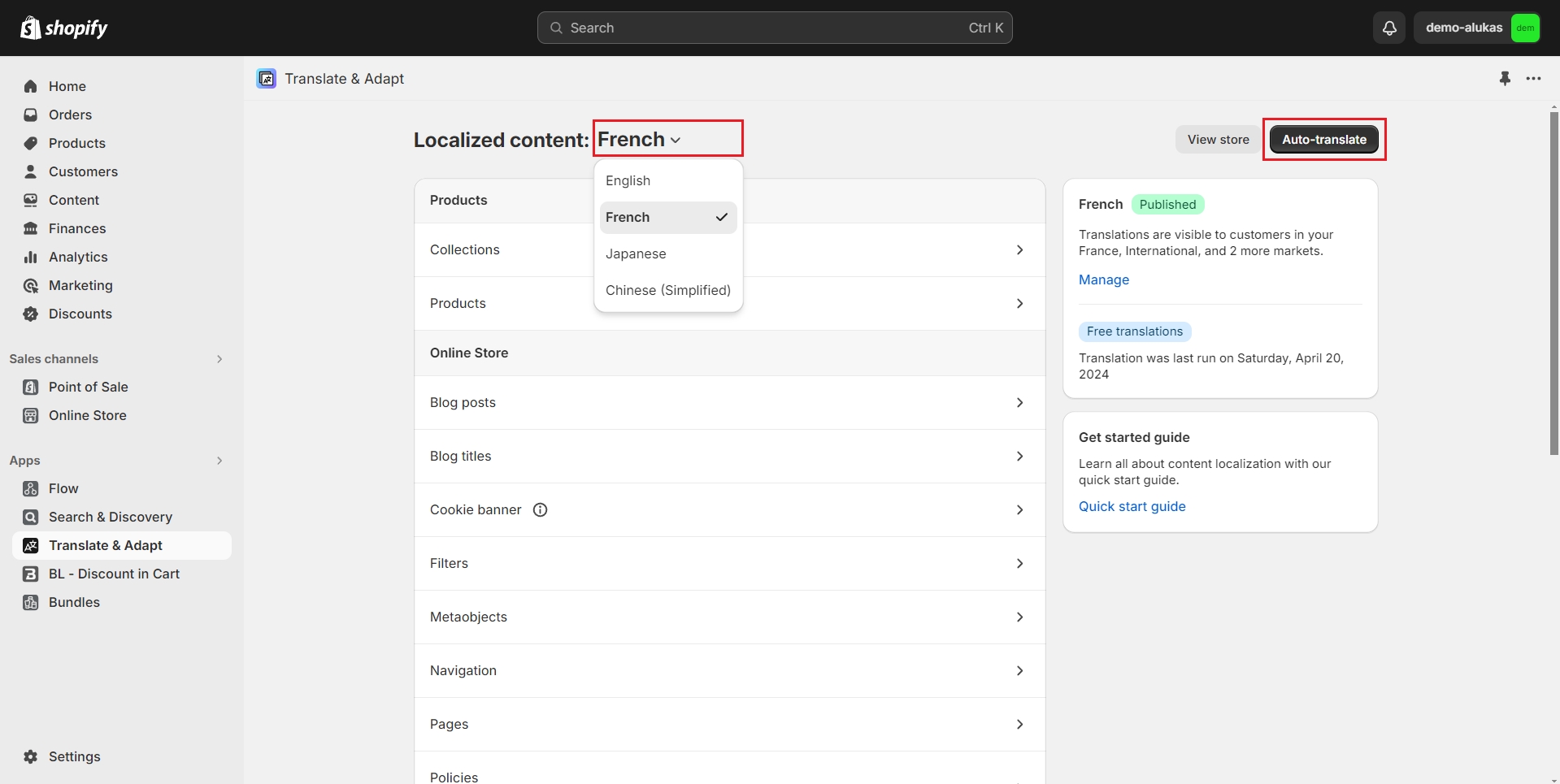Click the Shopify logo
1560x784 pixels.
[63, 28]
